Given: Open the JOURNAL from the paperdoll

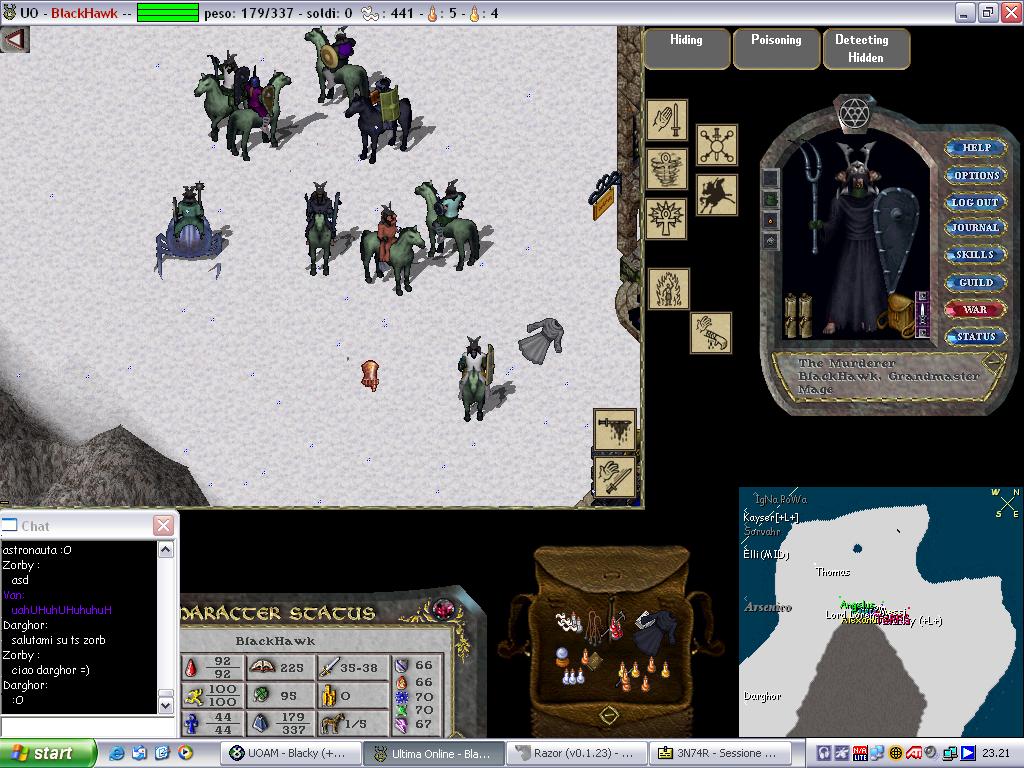Looking at the screenshot, I should tap(976, 228).
